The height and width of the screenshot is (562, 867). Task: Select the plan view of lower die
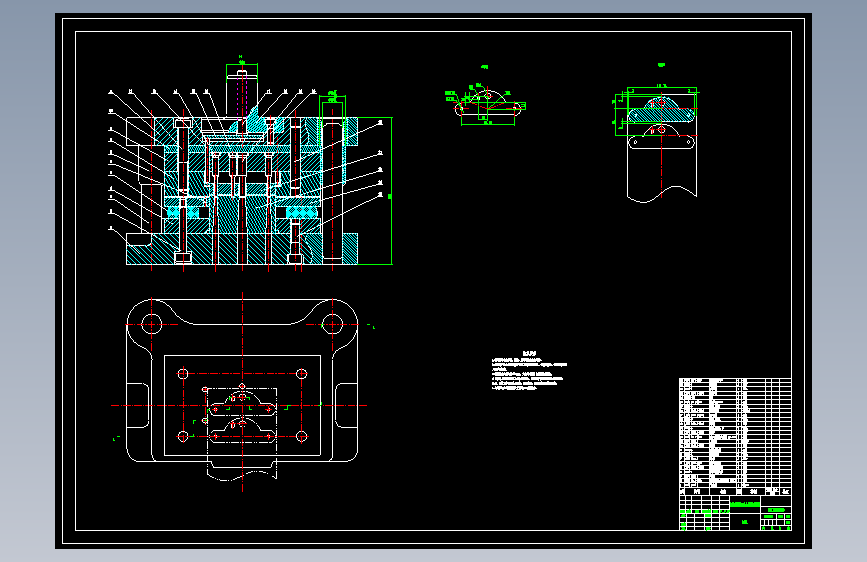point(242,390)
